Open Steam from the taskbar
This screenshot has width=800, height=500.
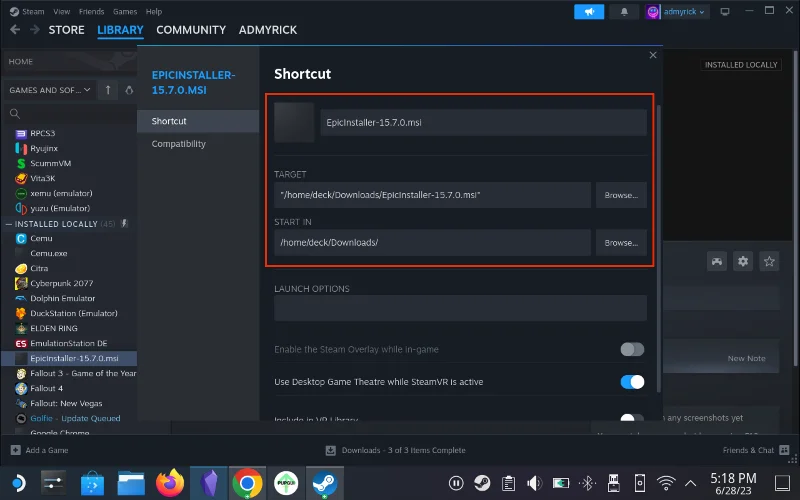coord(324,483)
